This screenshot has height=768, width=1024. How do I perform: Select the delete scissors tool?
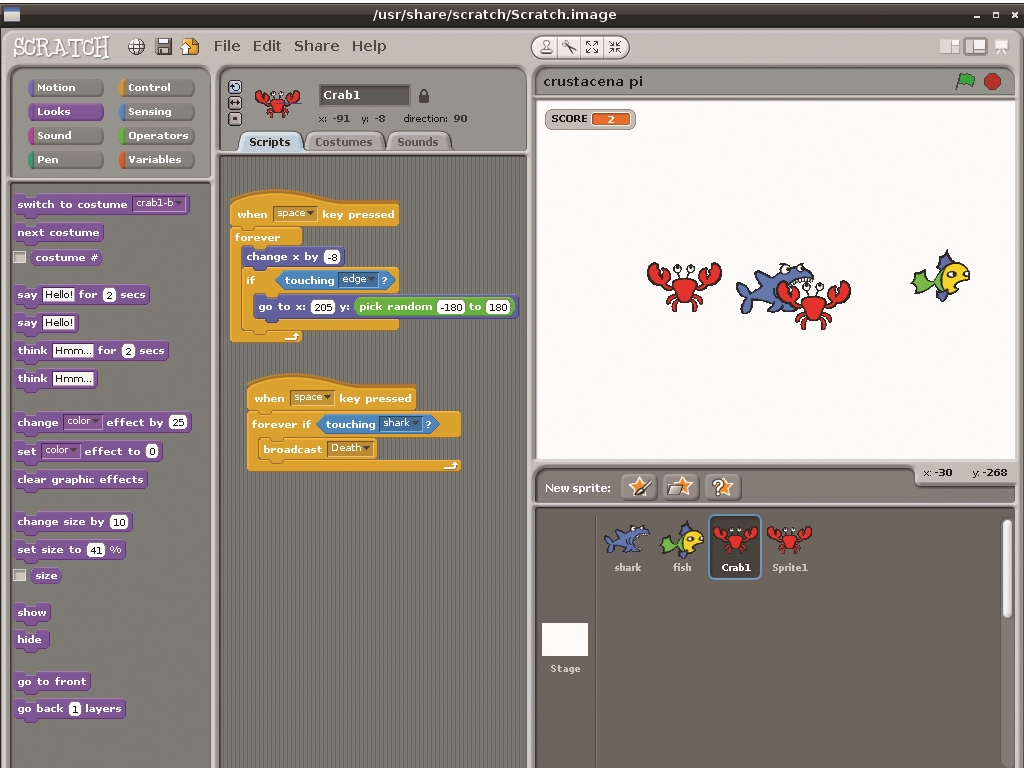569,47
